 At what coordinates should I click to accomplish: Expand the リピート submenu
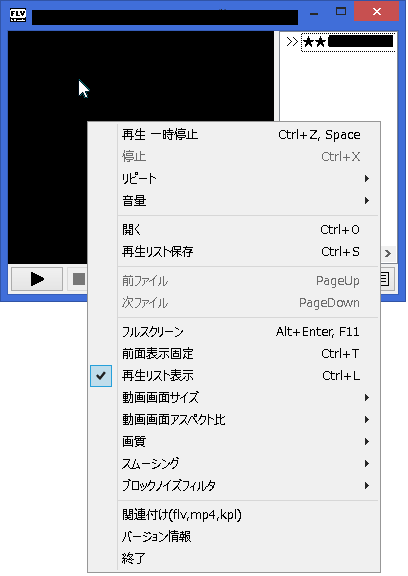[235, 179]
